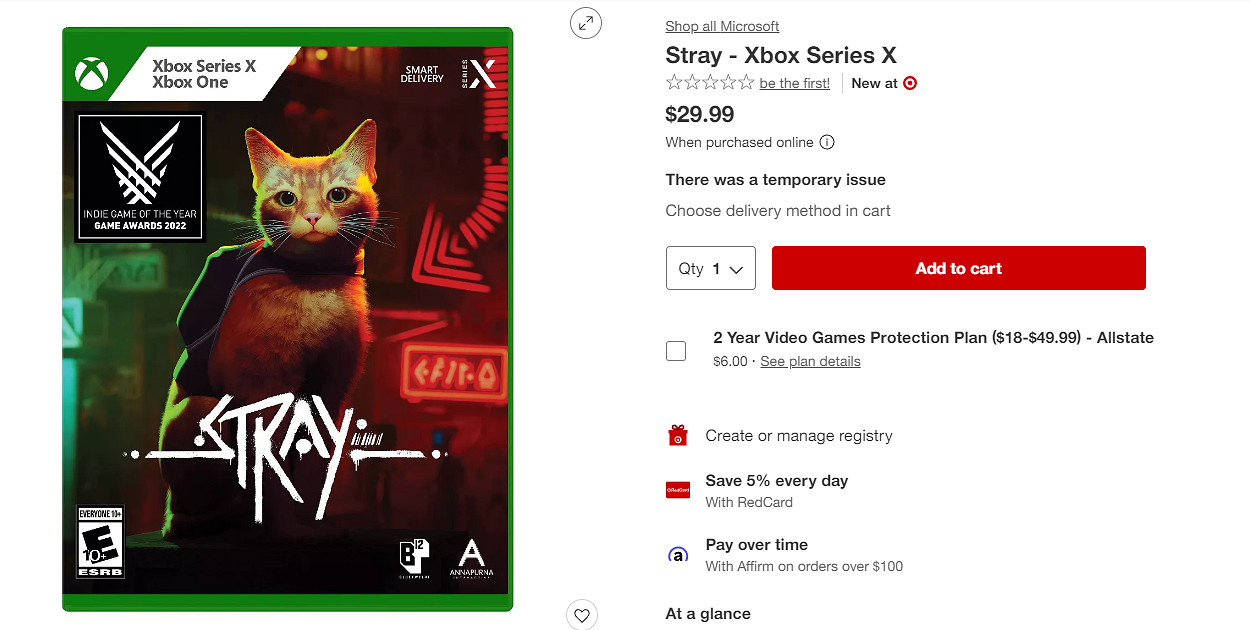The image size is (1250, 630).
Task: View the At a glance section
Action: point(707,613)
